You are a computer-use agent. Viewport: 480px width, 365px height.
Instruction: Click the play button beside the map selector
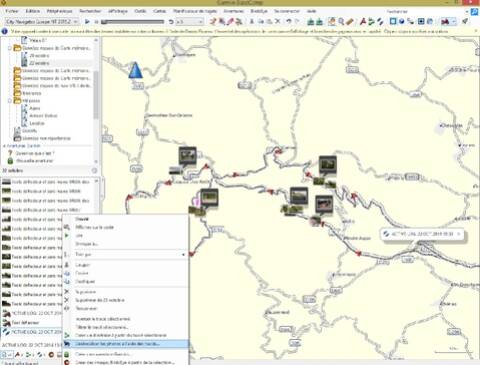(87, 22)
